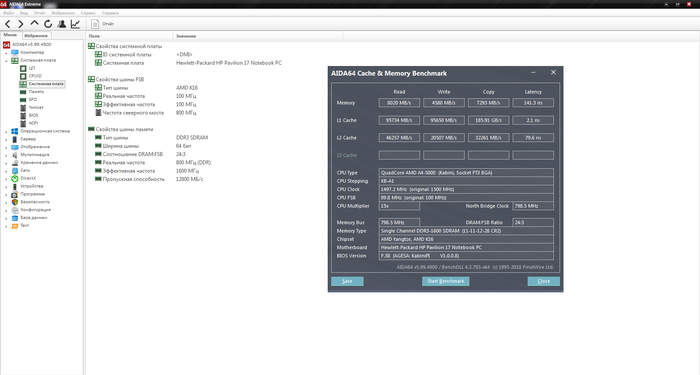Open the Сервис menu
The image size is (700, 375).
88,13
